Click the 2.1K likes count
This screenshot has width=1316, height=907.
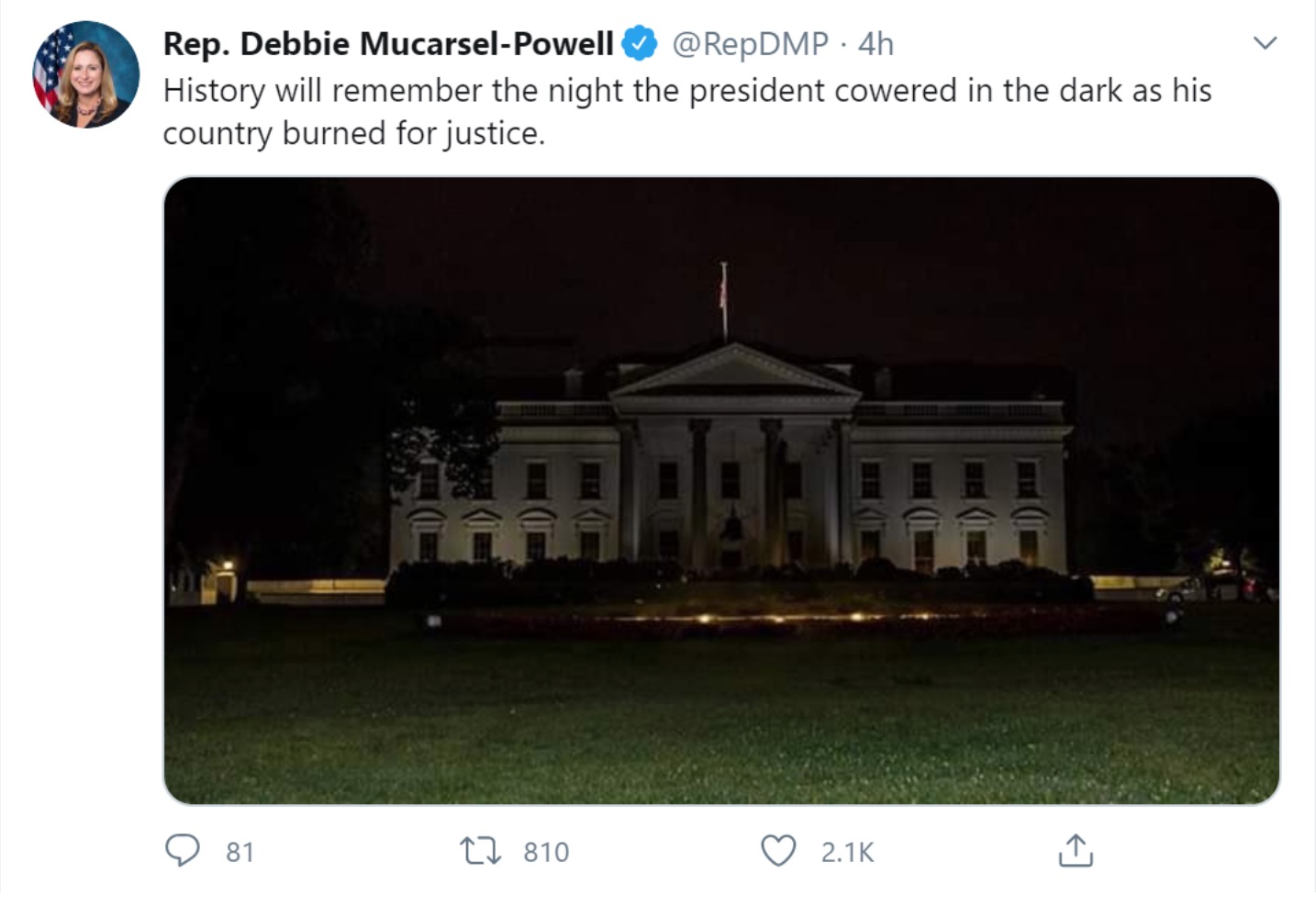pos(847,852)
